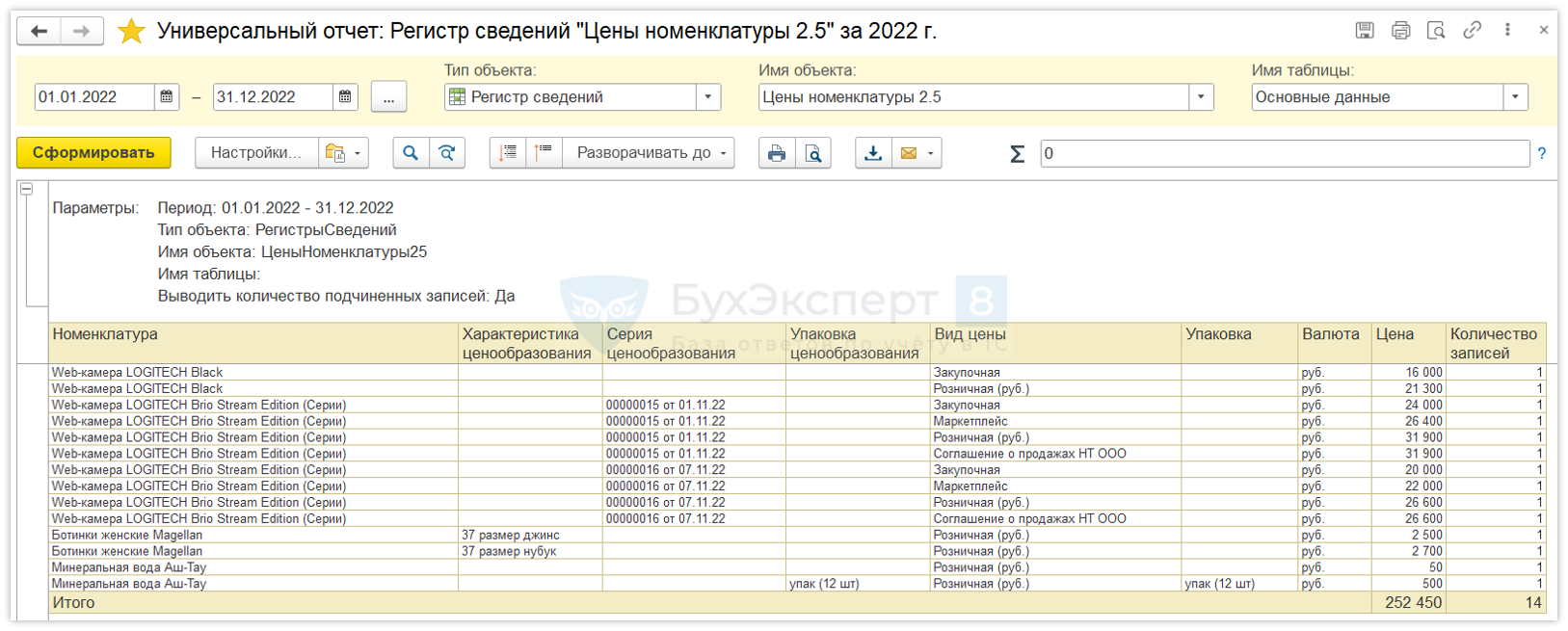
Task: Click the find-next magnifier icon
Action: (x=447, y=153)
